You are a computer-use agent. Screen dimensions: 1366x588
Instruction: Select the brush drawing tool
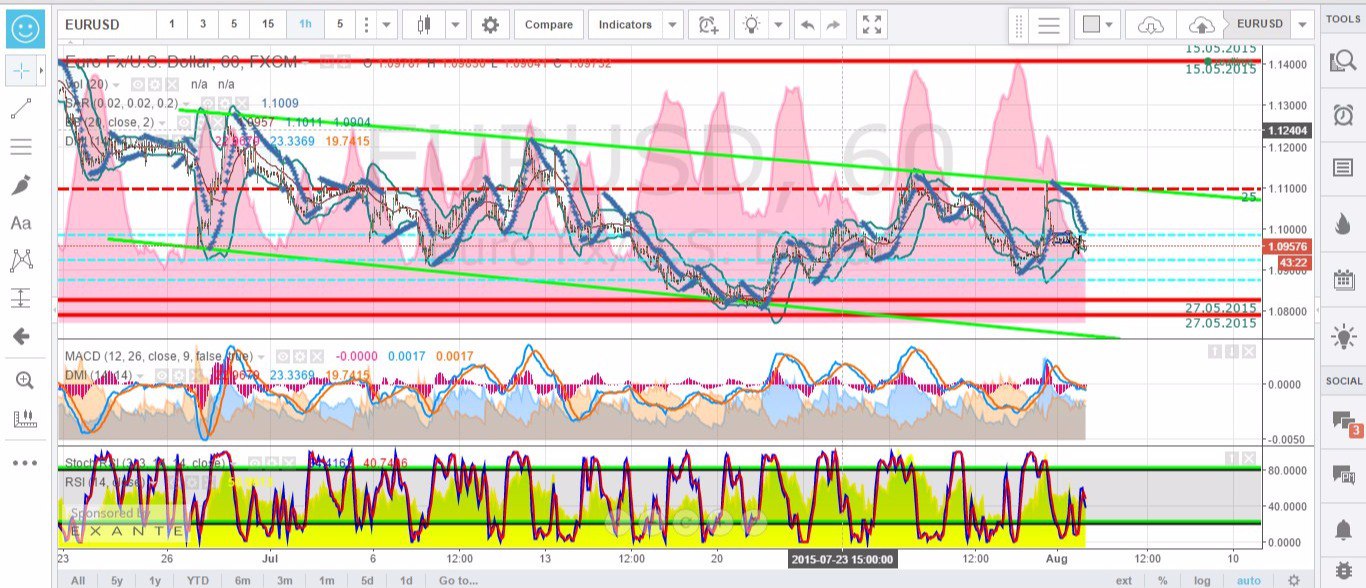(x=21, y=185)
